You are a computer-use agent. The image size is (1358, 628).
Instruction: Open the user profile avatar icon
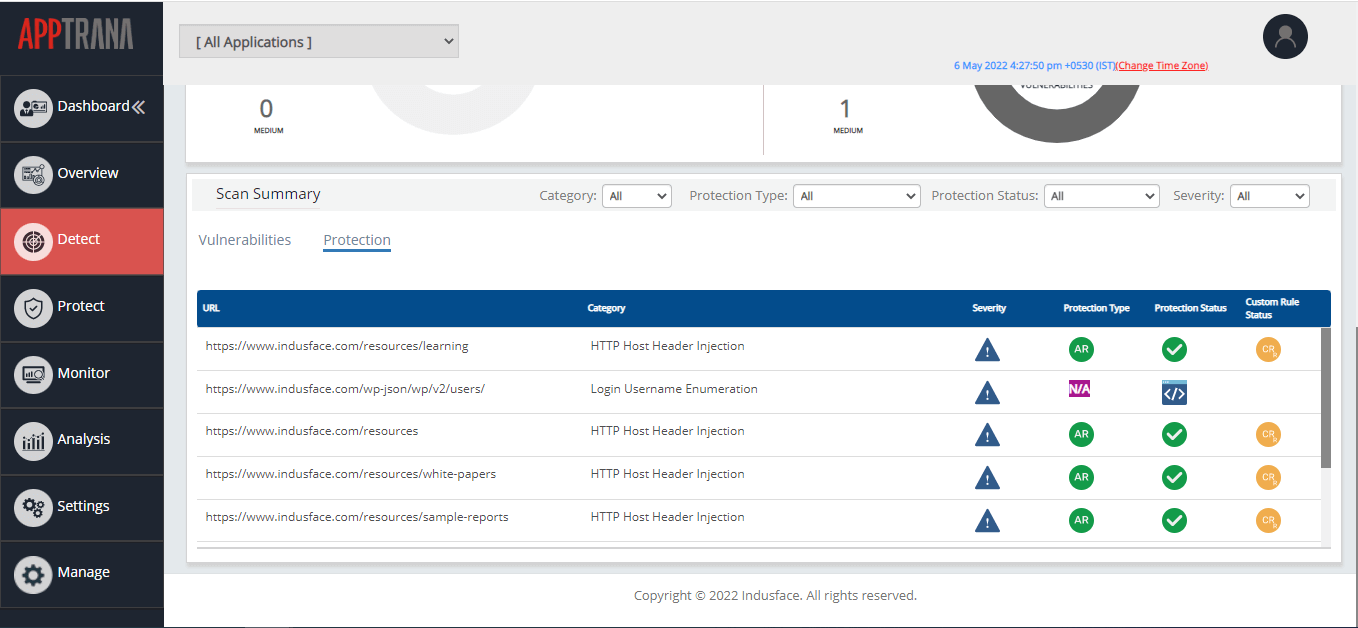point(1285,37)
